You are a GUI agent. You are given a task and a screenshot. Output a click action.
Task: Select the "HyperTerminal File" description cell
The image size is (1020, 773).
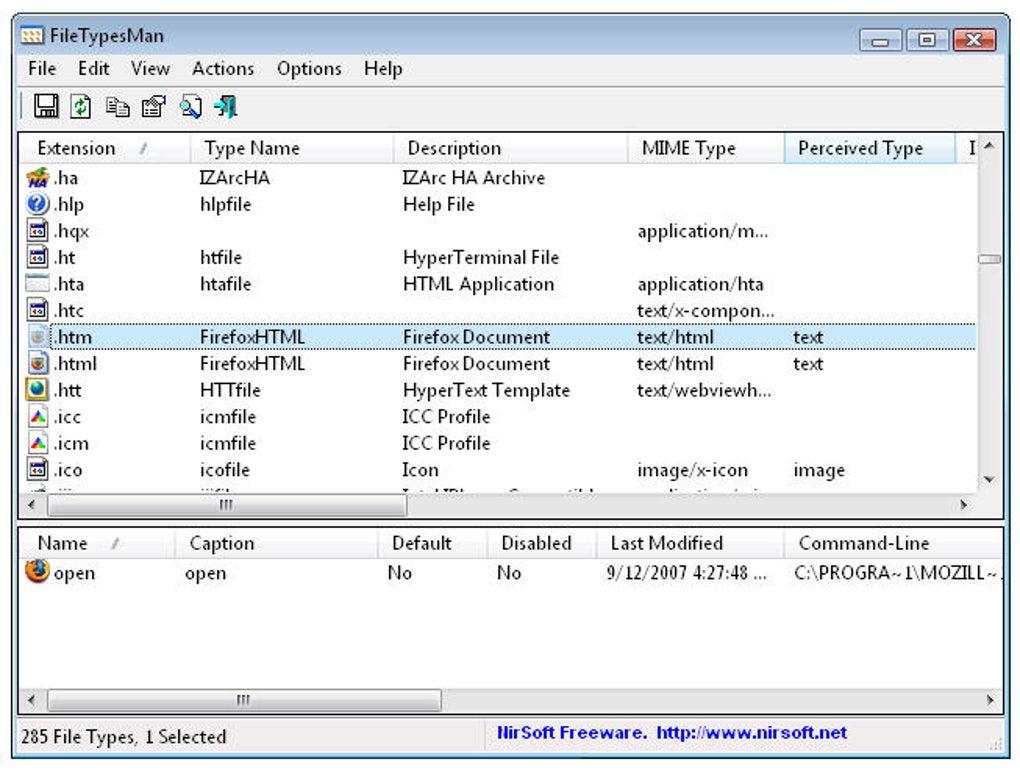coord(481,258)
